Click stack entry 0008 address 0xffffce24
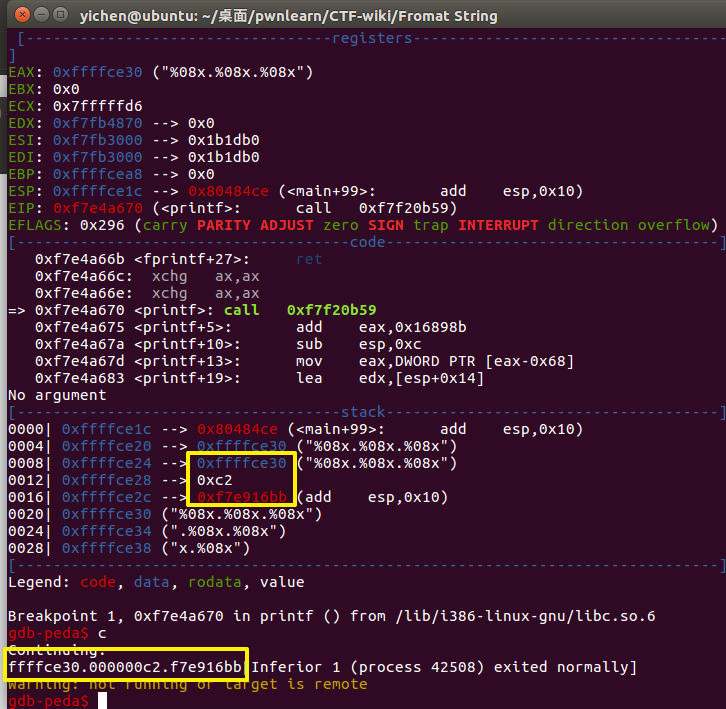This screenshot has width=726, height=709. [106, 463]
